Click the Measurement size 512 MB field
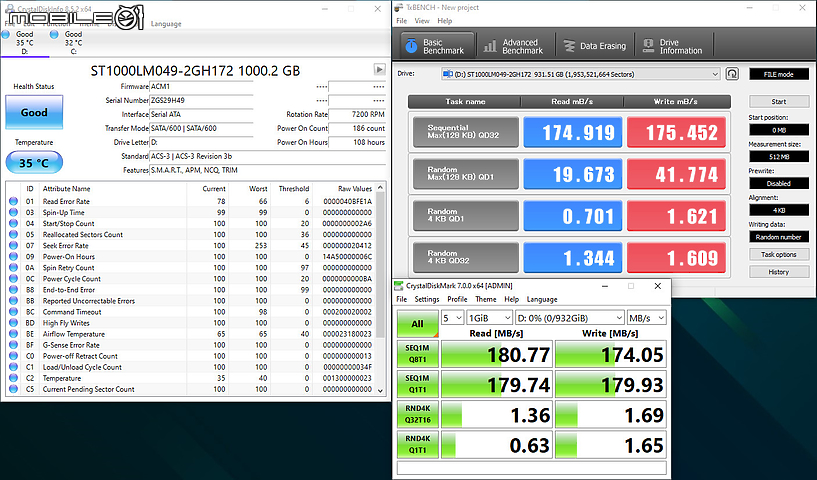Viewport: 817px width, 480px height. pos(779,156)
